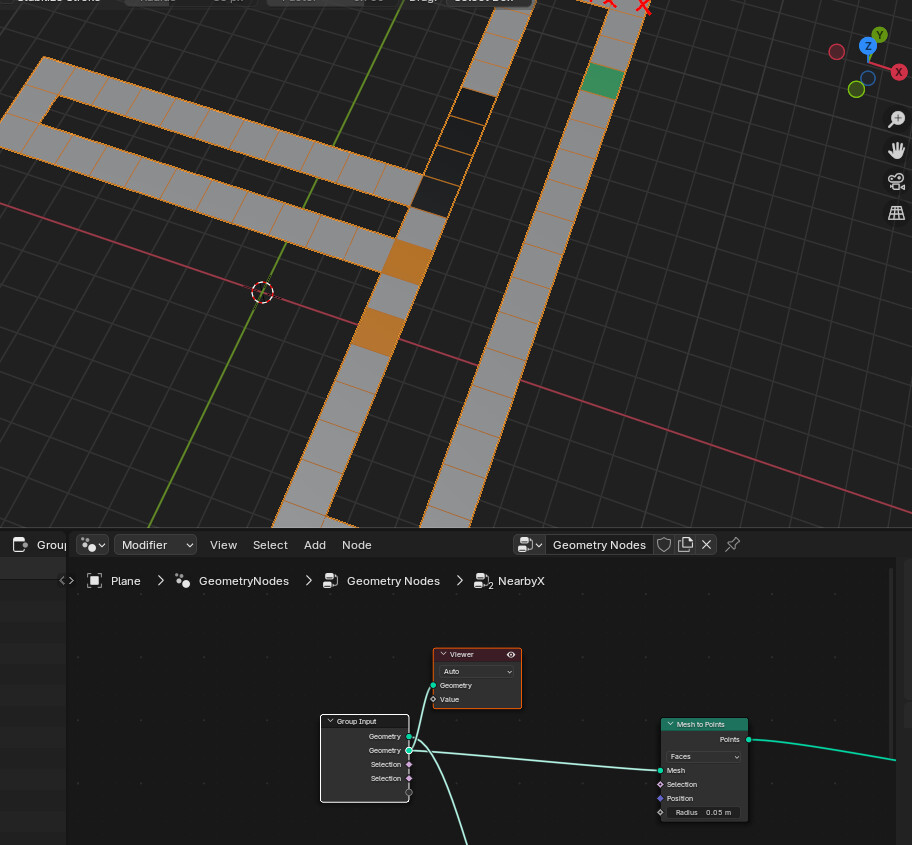Click the Points output socket
912x845 pixels.
tap(749, 740)
